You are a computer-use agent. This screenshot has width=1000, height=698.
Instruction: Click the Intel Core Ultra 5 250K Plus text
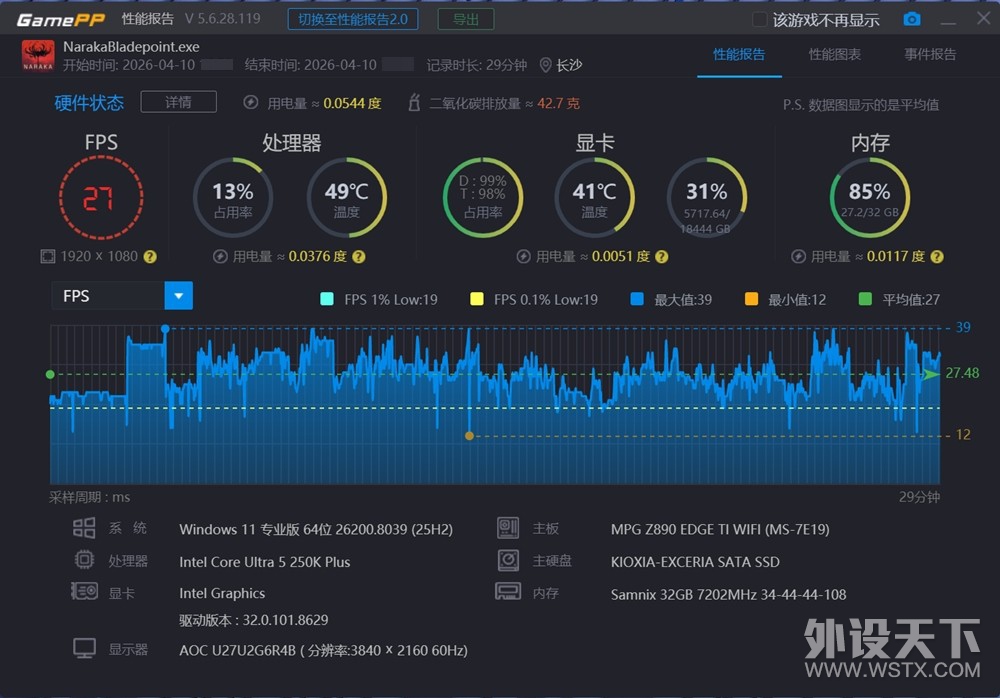click(x=265, y=562)
